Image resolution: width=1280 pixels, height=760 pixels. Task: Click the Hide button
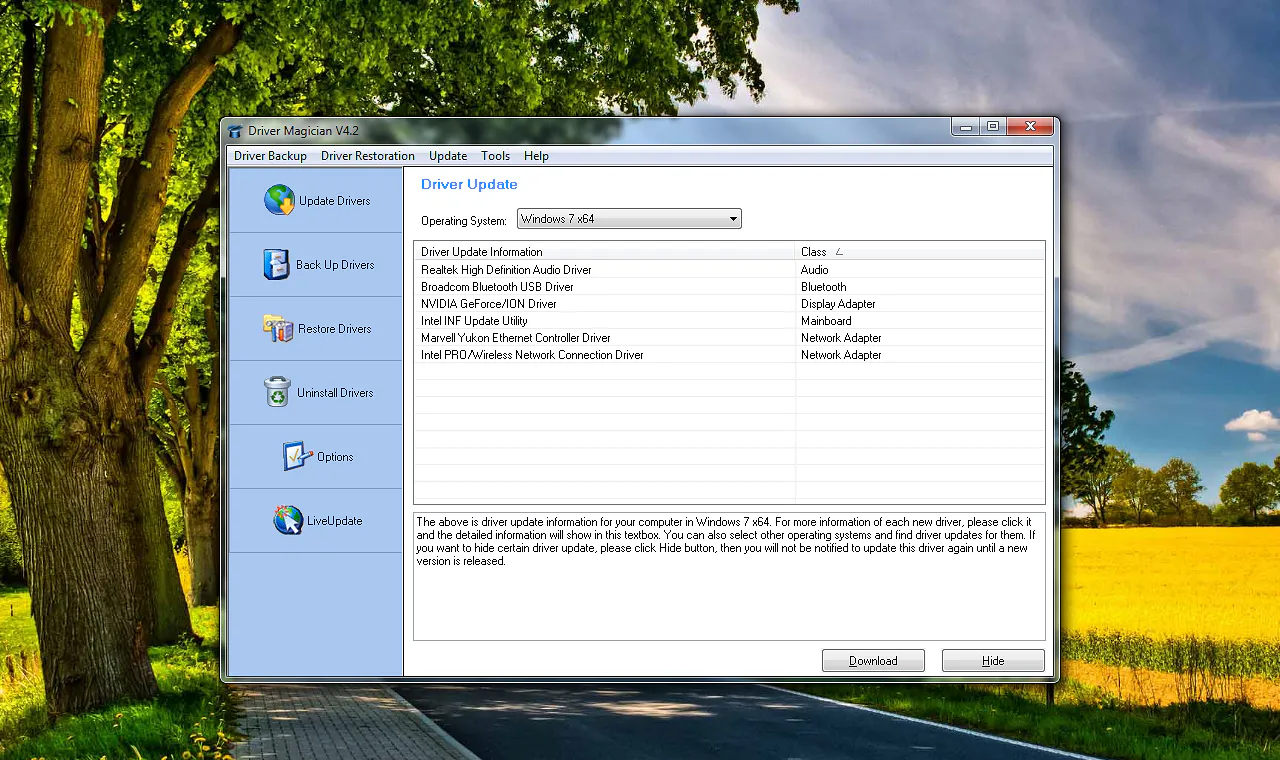(992, 660)
